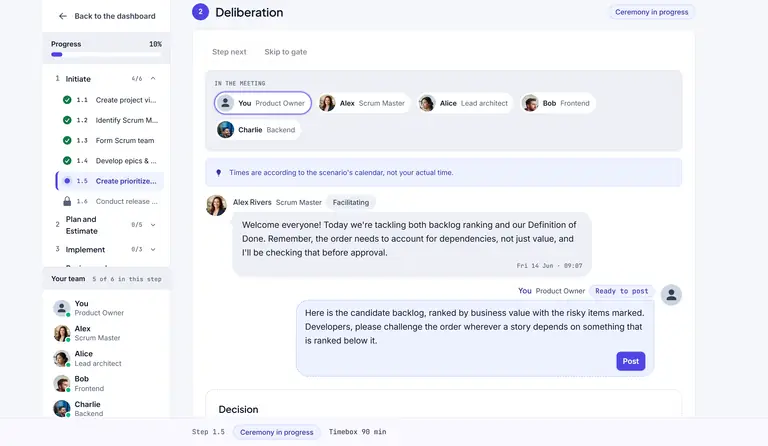
Task: Click Ceremony in progress pill in footer
Action: 276,432
